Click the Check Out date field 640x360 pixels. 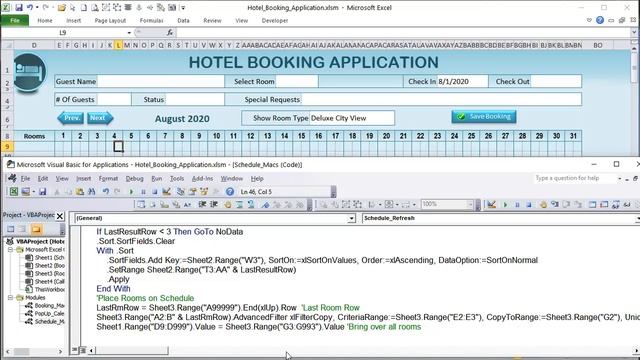(556, 81)
